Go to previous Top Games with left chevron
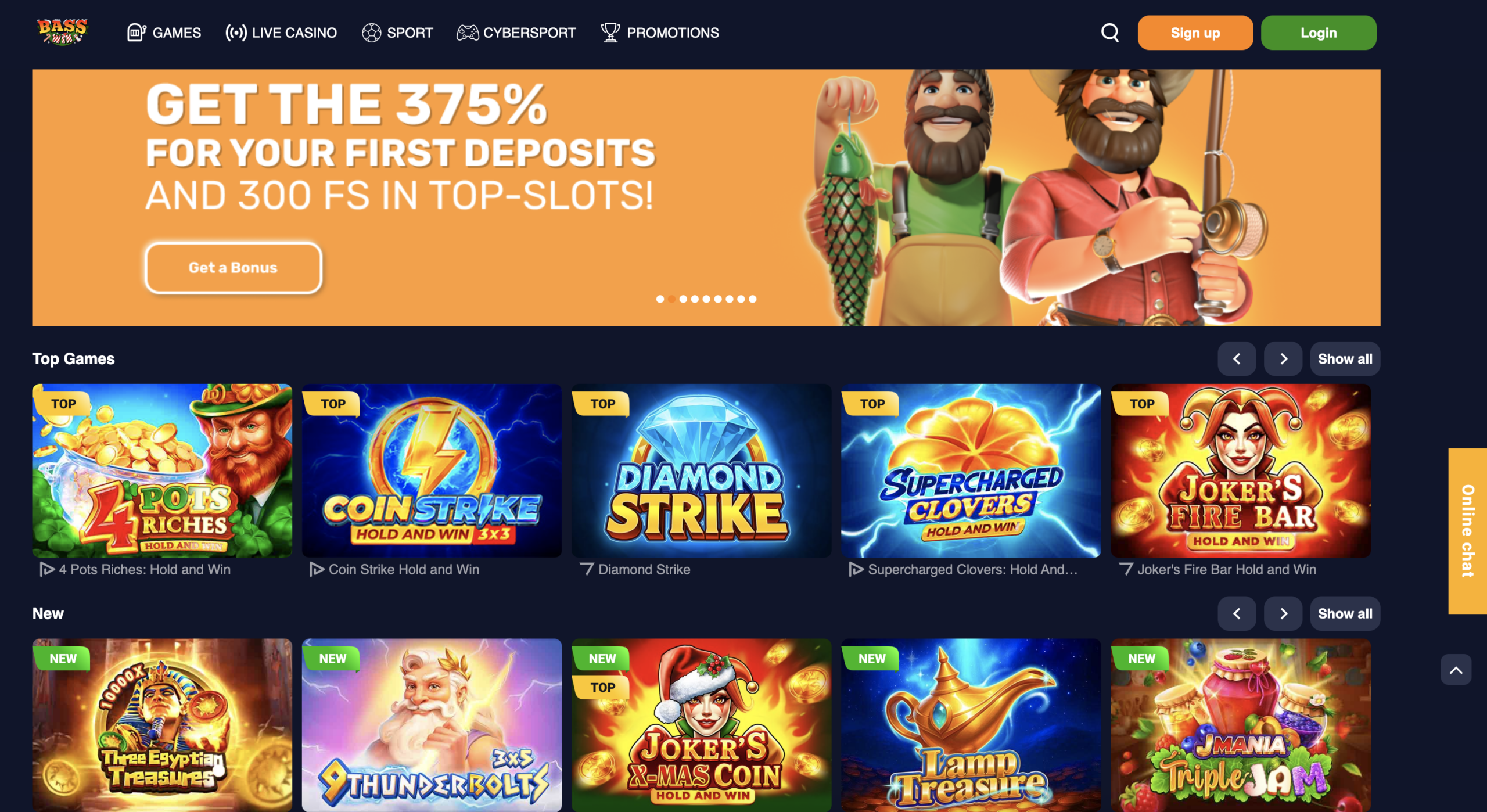Viewport: 1487px width, 812px height. pyautogui.click(x=1237, y=359)
